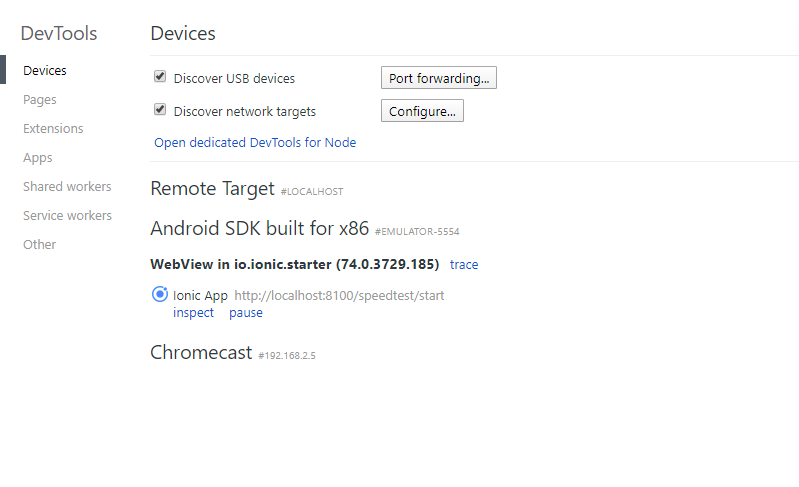Switch to the Apps section

click(38, 158)
